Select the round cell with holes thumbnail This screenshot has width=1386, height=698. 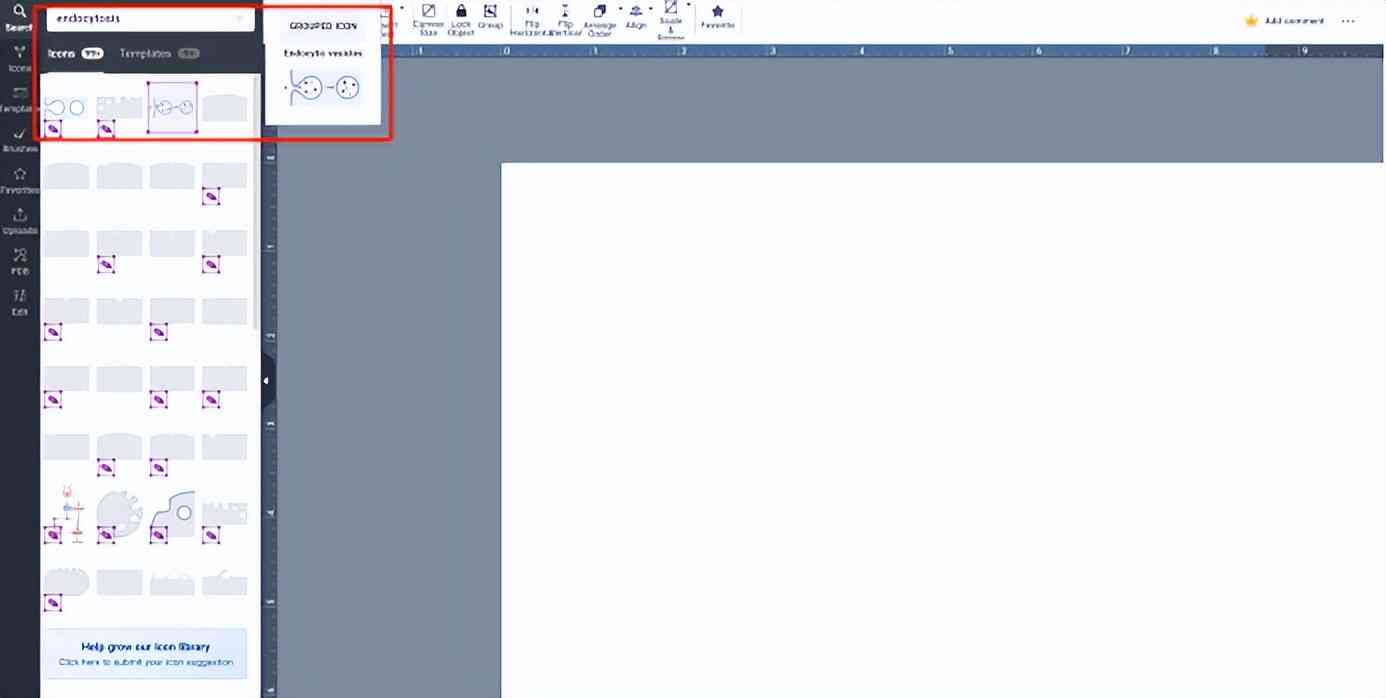119,515
